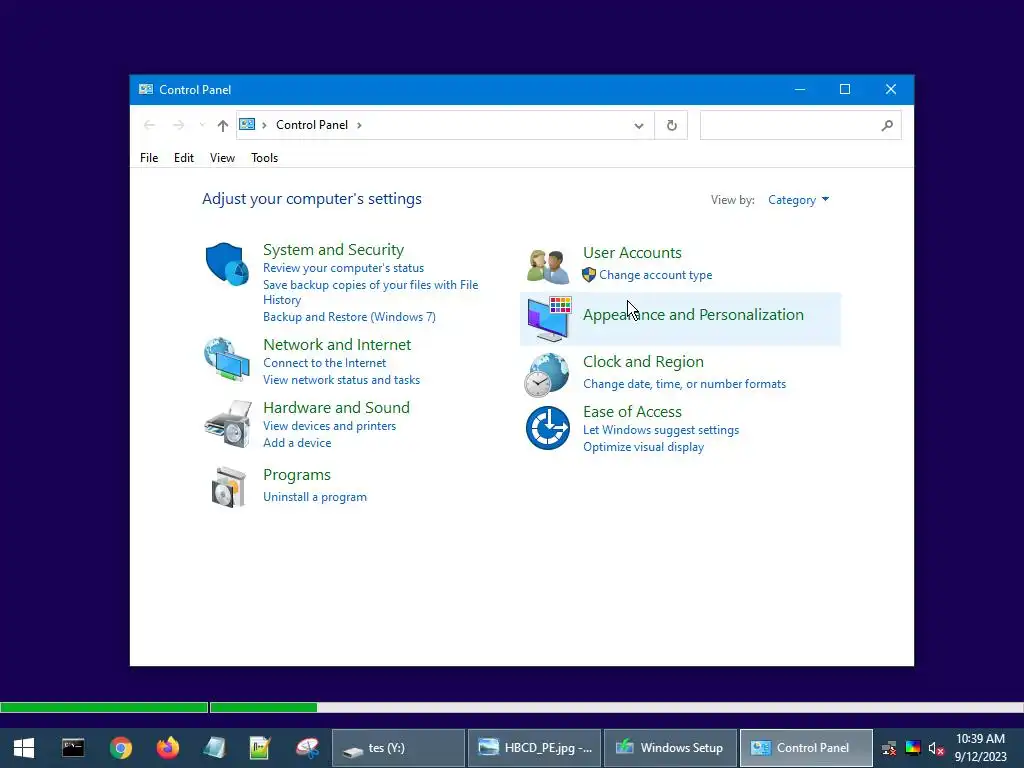Click Connect to the Internet
This screenshot has height=768, width=1024.
[325, 362]
